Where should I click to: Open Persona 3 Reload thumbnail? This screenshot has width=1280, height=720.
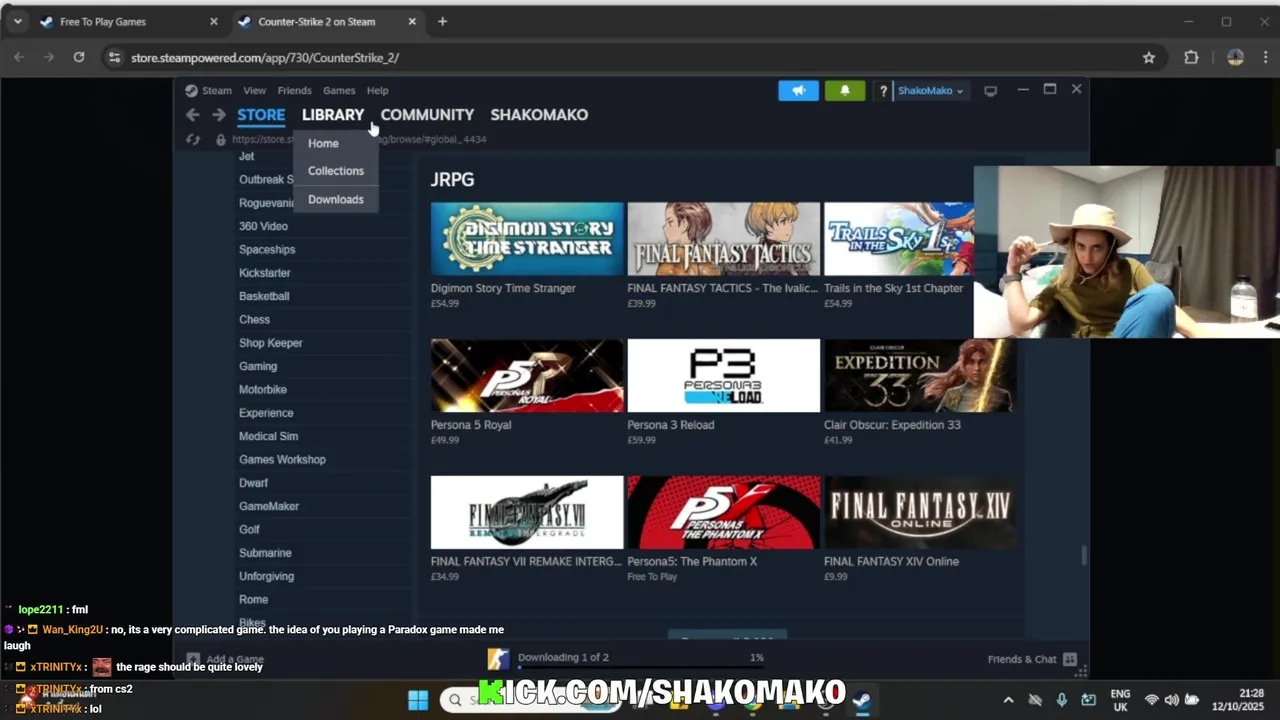coord(723,375)
